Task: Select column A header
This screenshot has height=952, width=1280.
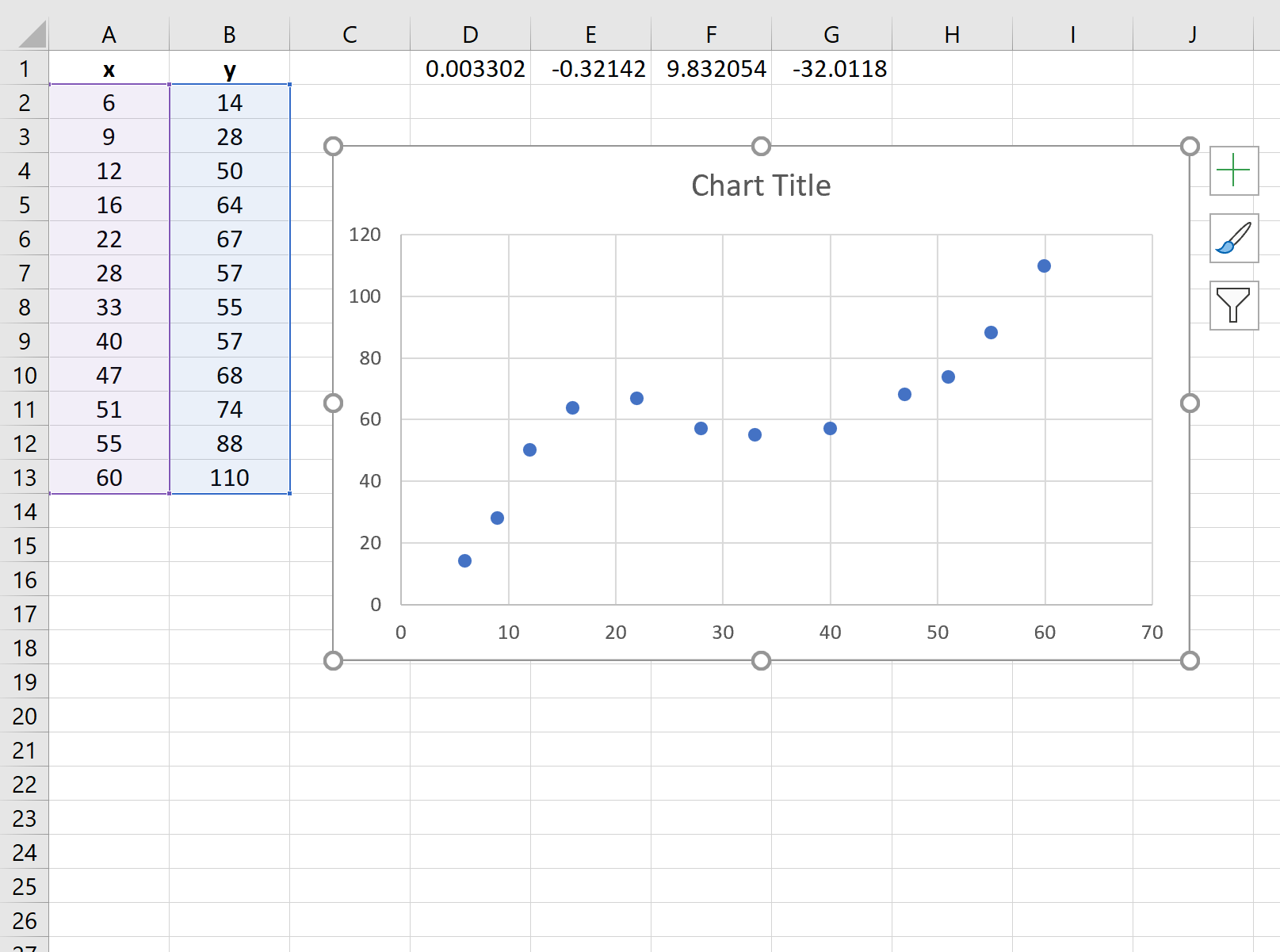Action: pos(109,34)
